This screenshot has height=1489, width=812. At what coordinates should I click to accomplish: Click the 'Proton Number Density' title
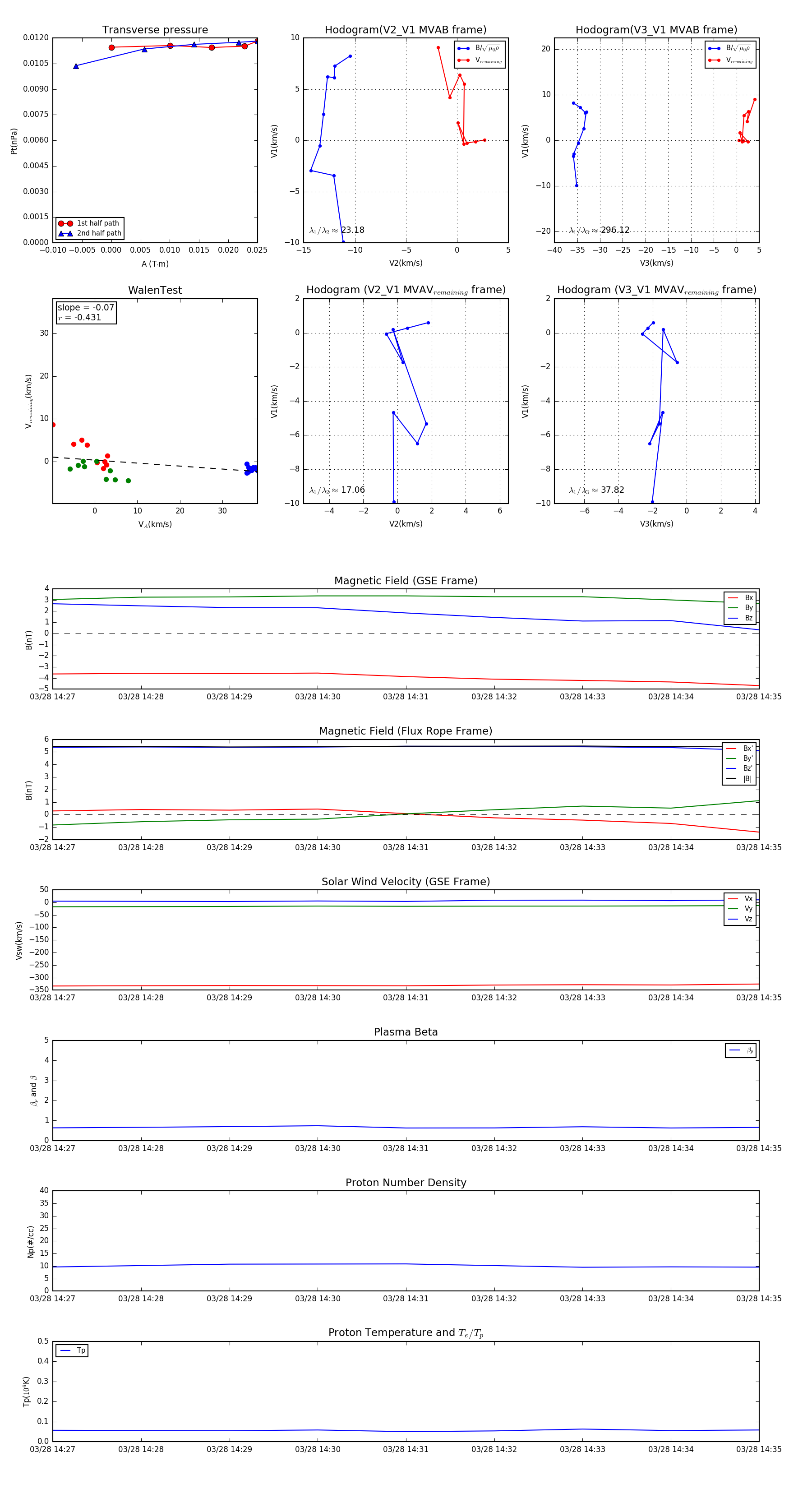point(406,1183)
